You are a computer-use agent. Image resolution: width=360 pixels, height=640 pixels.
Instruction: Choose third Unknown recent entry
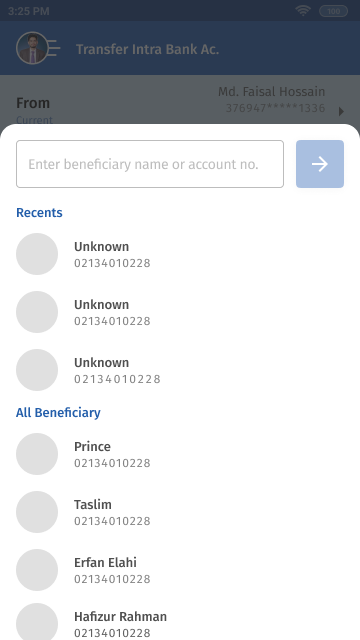(180, 370)
